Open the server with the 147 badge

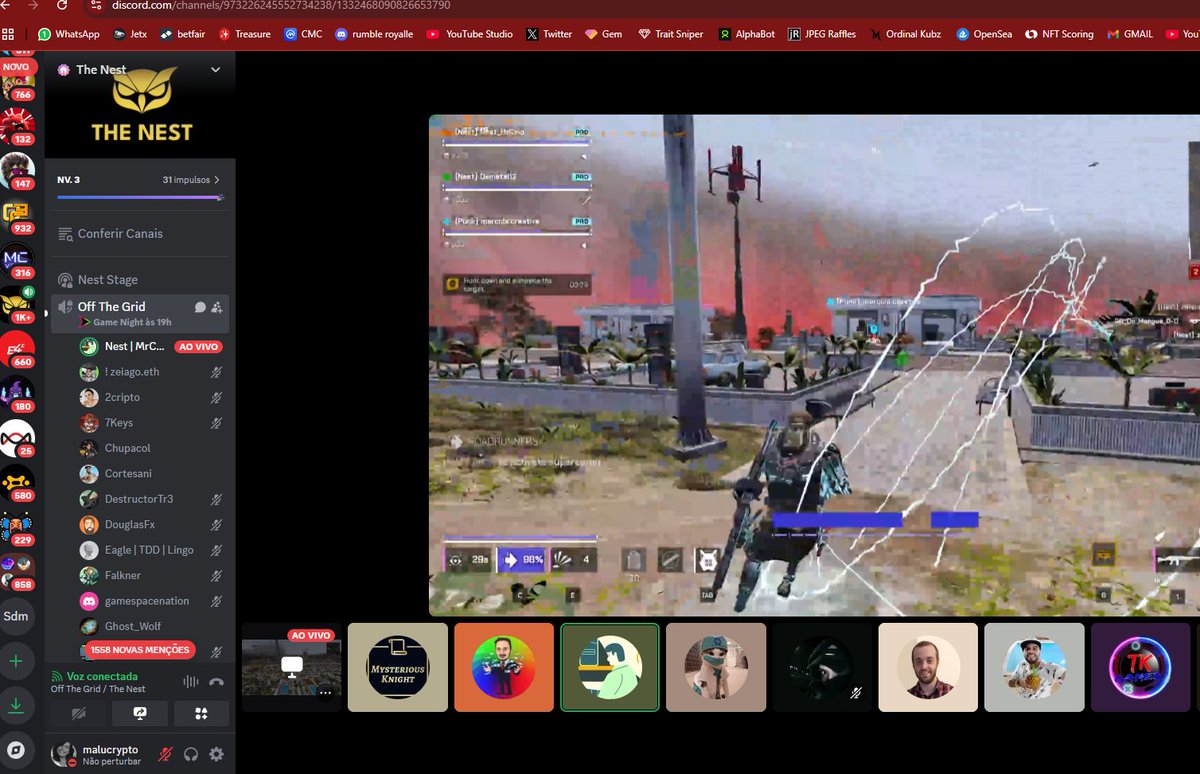[x=17, y=170]
